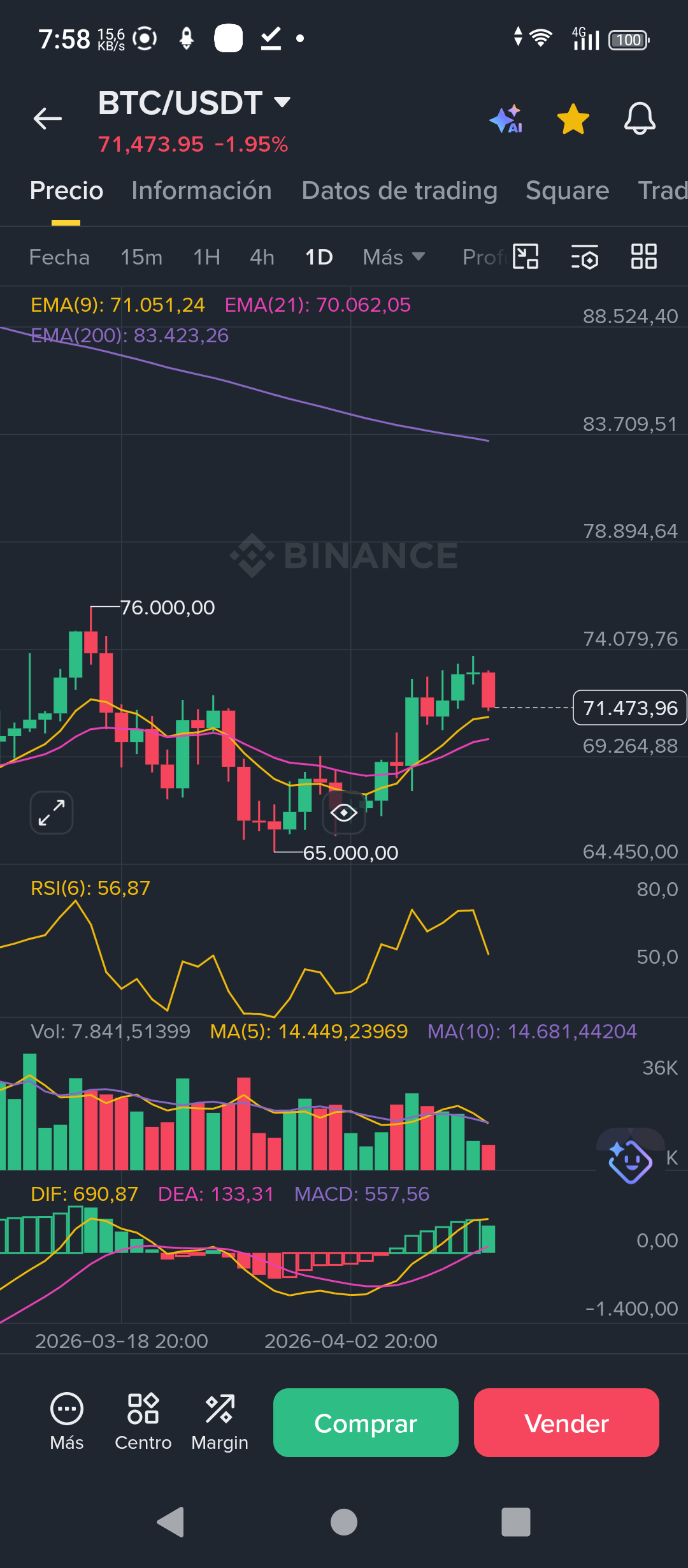Viewport: 688px width, 1568px height.
Task: Tap the 2026-04-02 20:00 date label
Action: pyautogui.click(x=350, y=1341)
